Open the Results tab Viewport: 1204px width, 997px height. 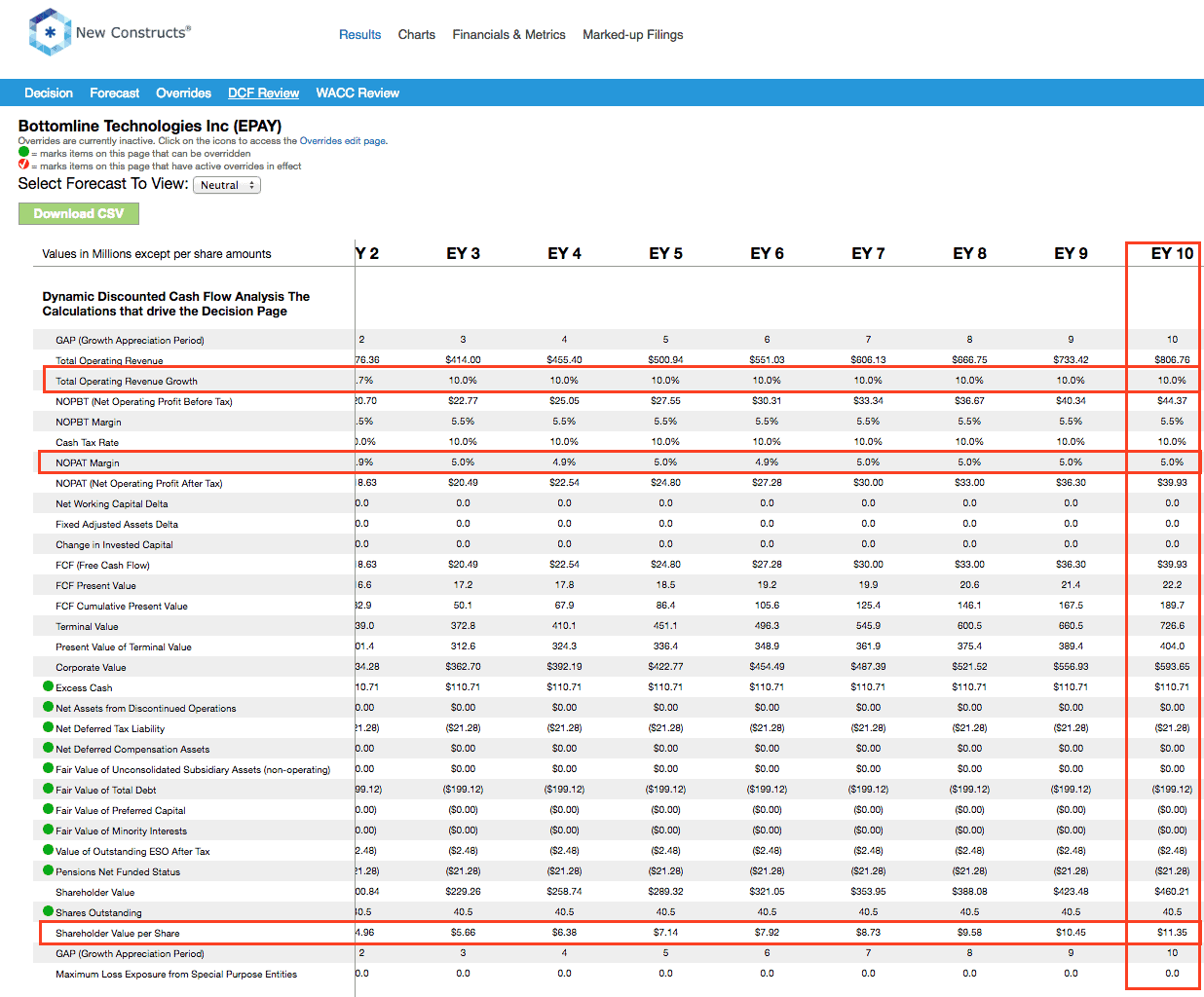click(359, 35)
